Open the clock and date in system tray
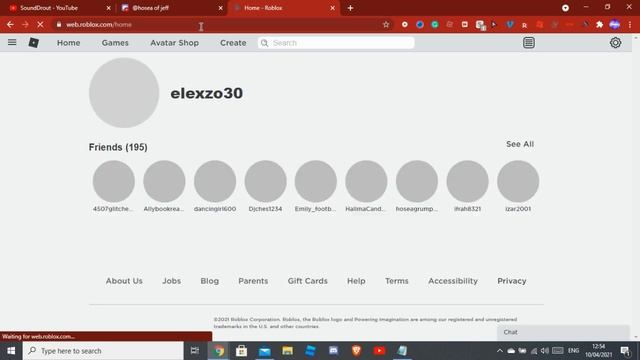 tap(598, 351)
